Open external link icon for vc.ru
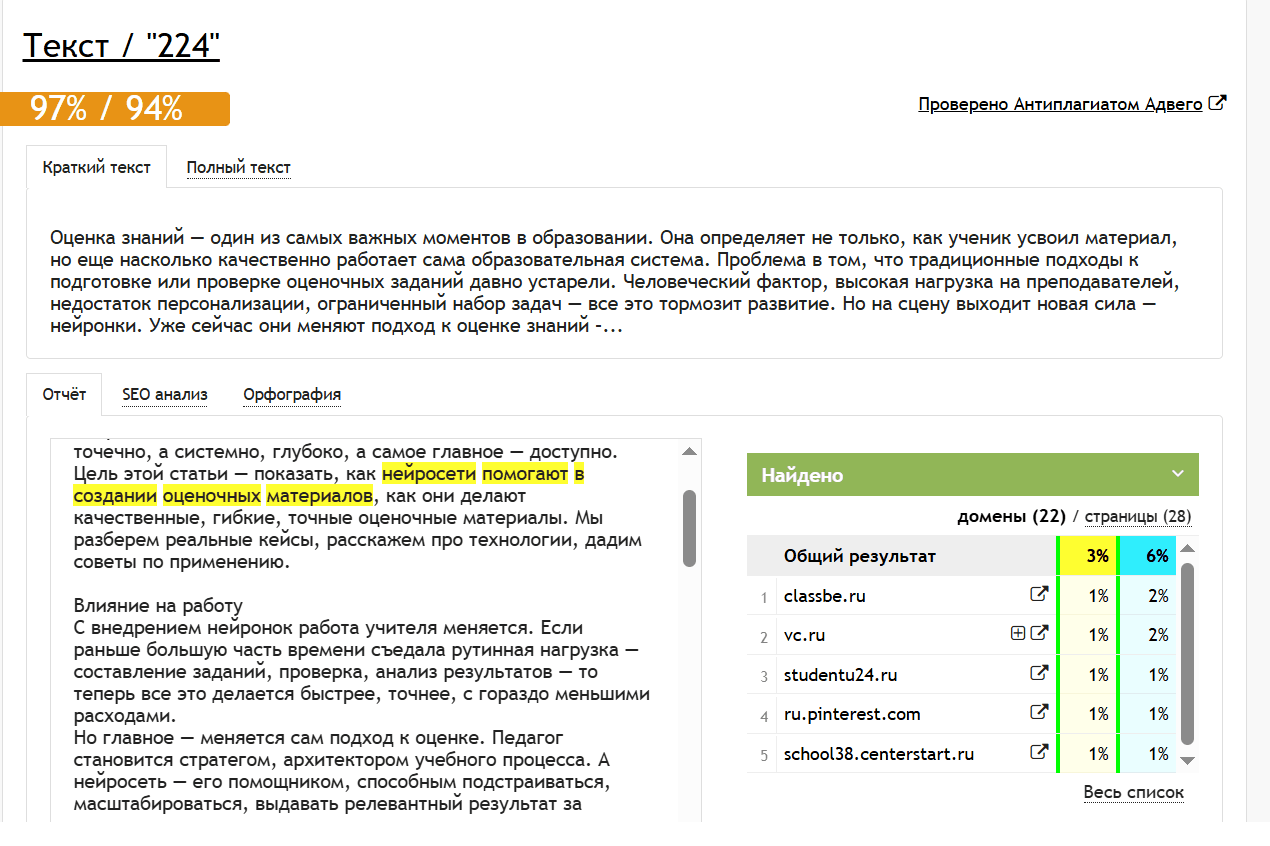1270x846 pixels. [1039, 633]
